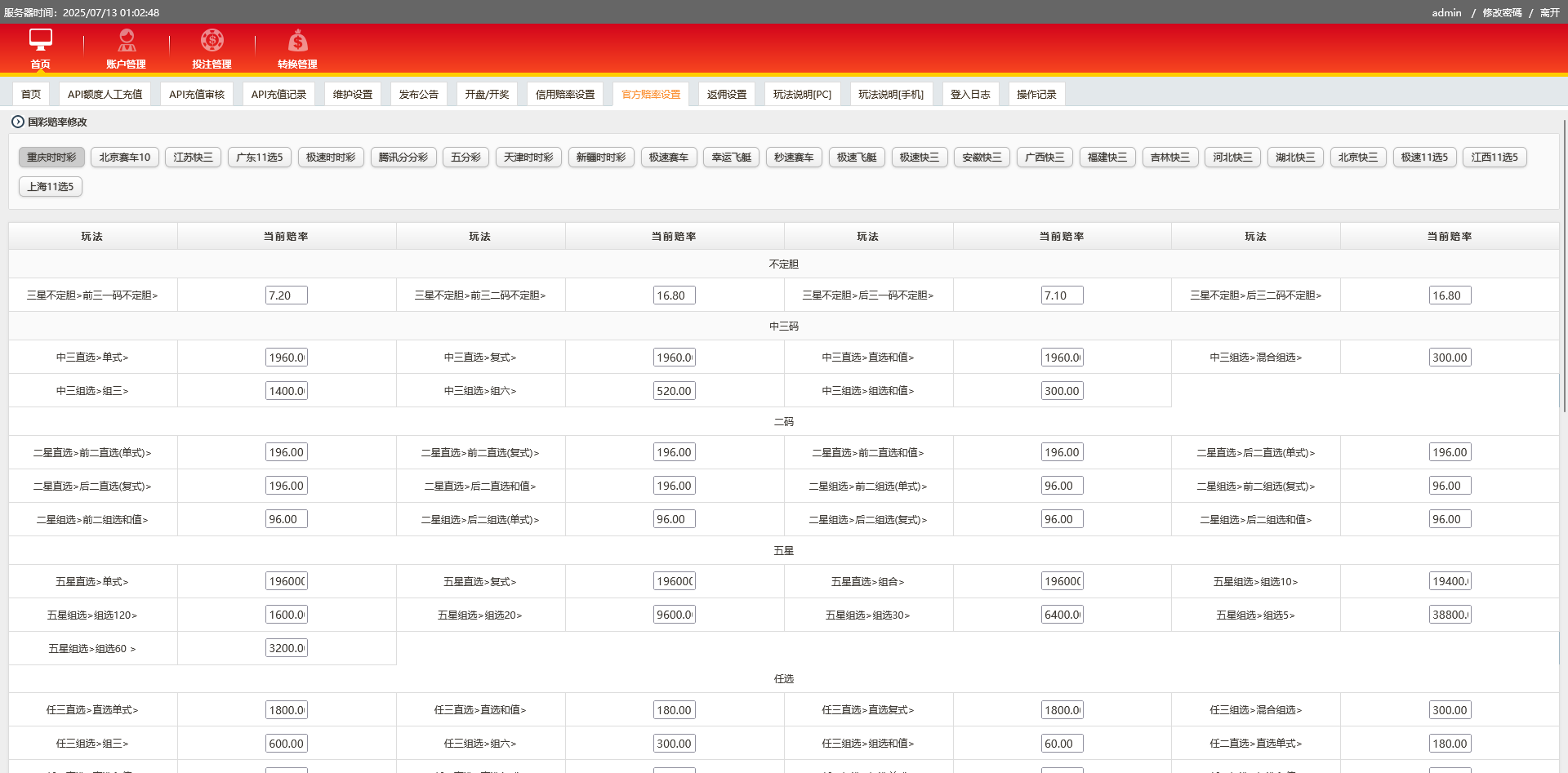Select the 极速时时彩 lottery button

pos(331,157)
